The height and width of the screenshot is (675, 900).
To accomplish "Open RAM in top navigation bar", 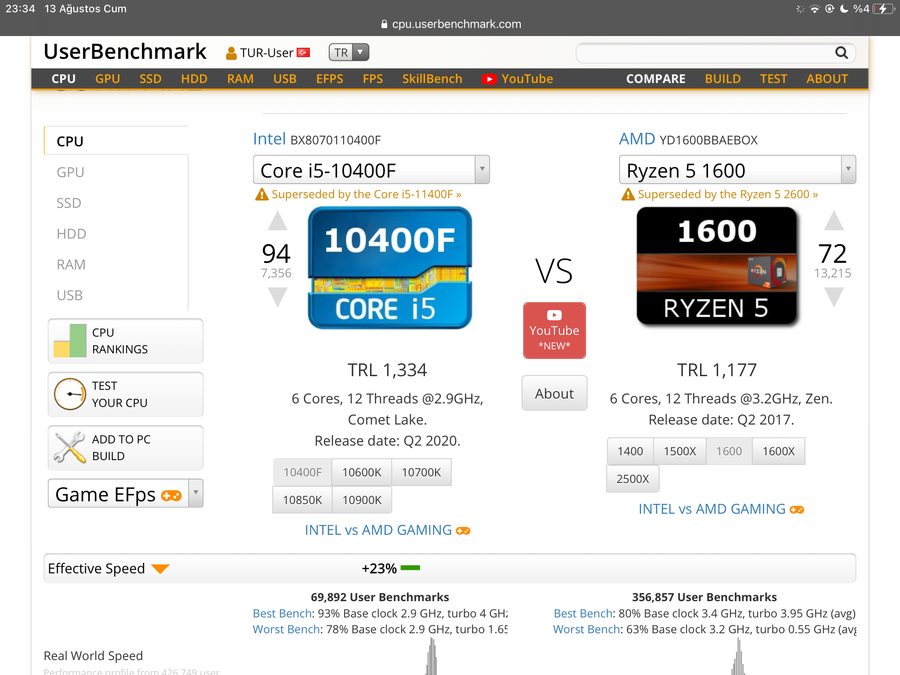I will 240,79.
